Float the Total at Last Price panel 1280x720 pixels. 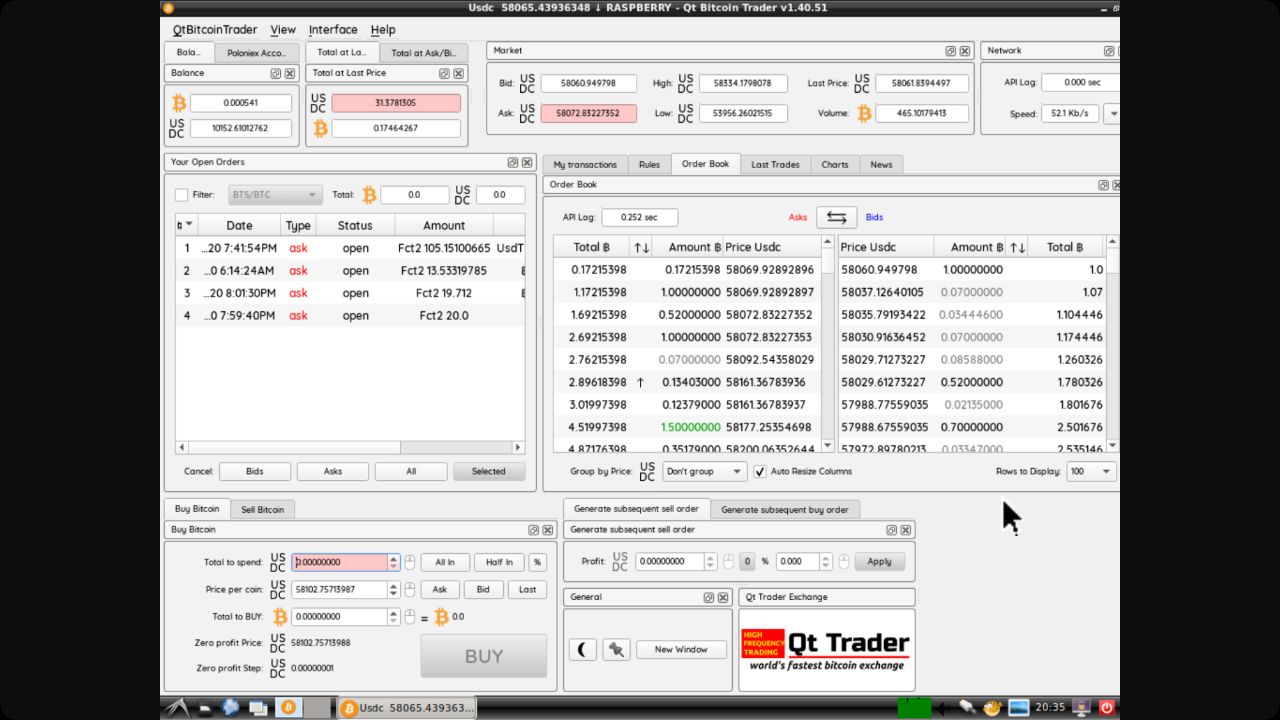coord(445,73)
